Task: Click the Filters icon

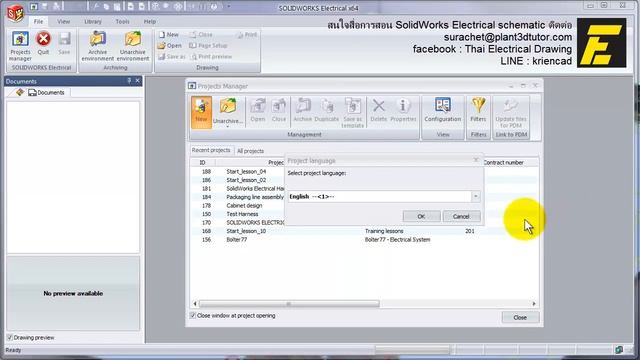Action: click(x=478, y=110)
